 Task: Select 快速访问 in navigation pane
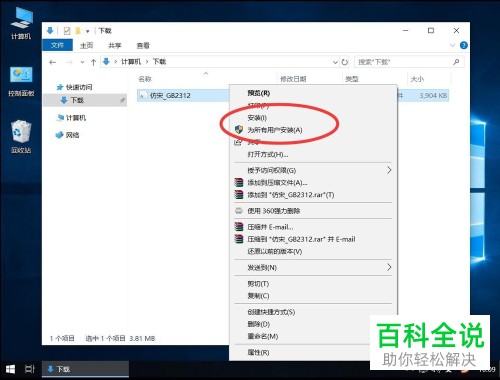click(x=79, y=87)
